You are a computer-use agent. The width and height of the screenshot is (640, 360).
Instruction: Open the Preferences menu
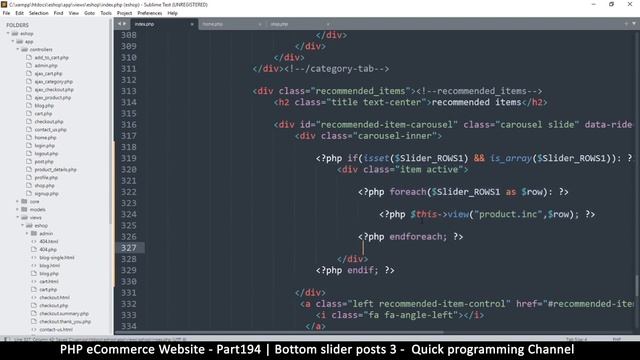click(x=149, y=13)
